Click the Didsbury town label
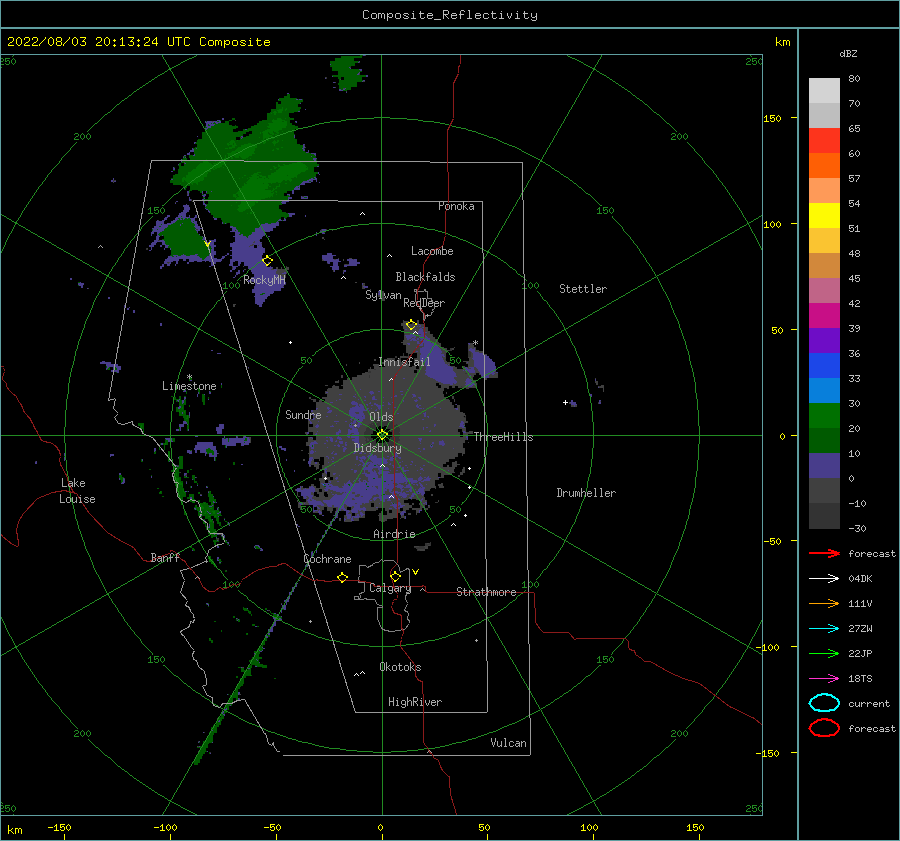This screenshot has height=841, width=900. 377,448
